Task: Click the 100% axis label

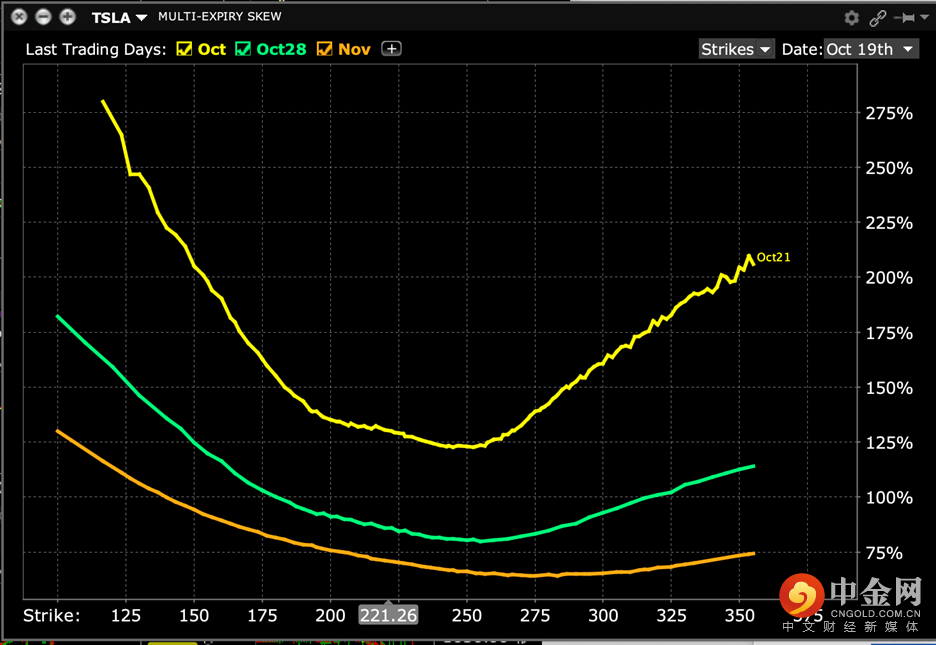Action: (x=889, y=498)
